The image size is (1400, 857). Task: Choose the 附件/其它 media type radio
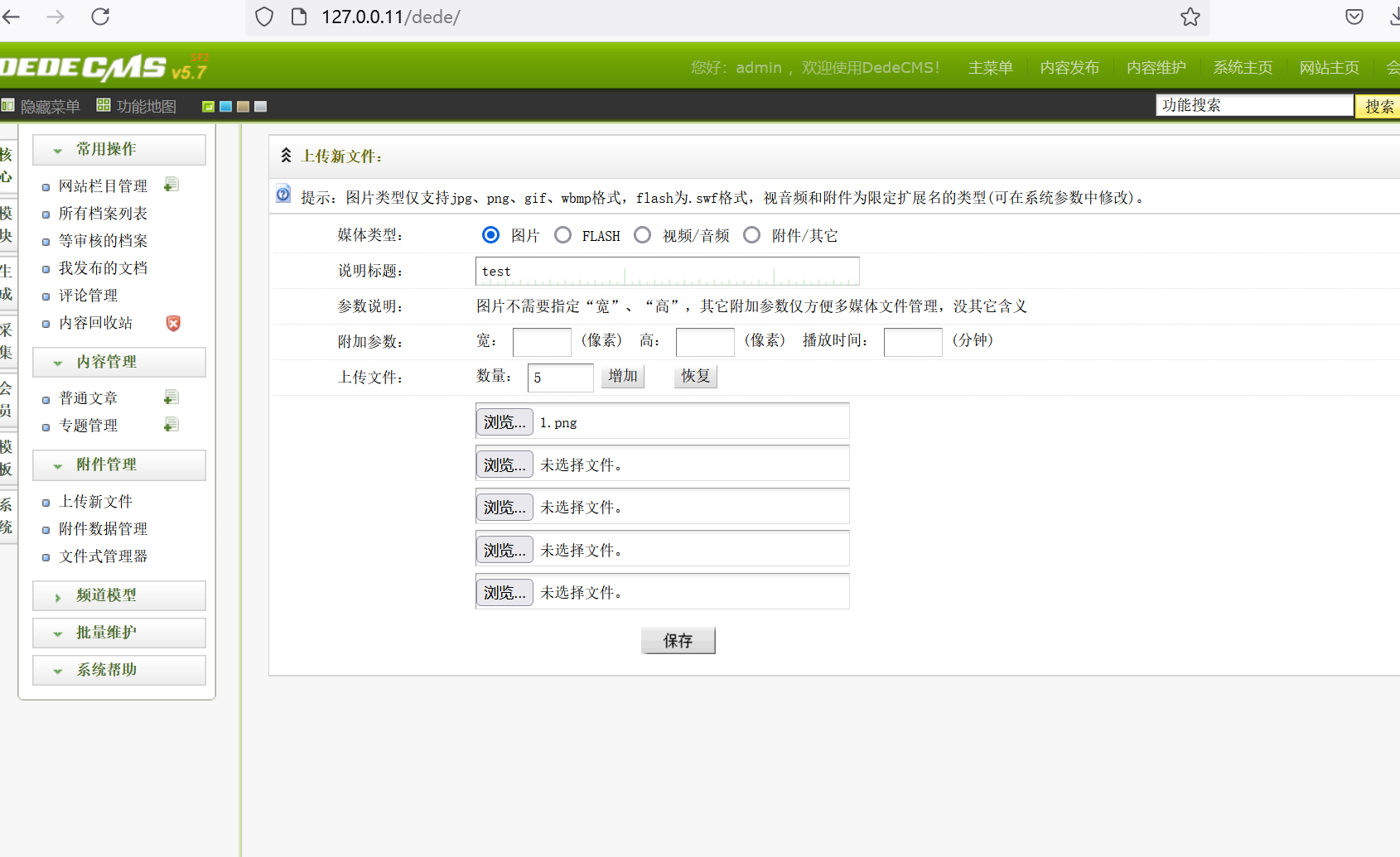pyautogui.click(x=752, y=235)
